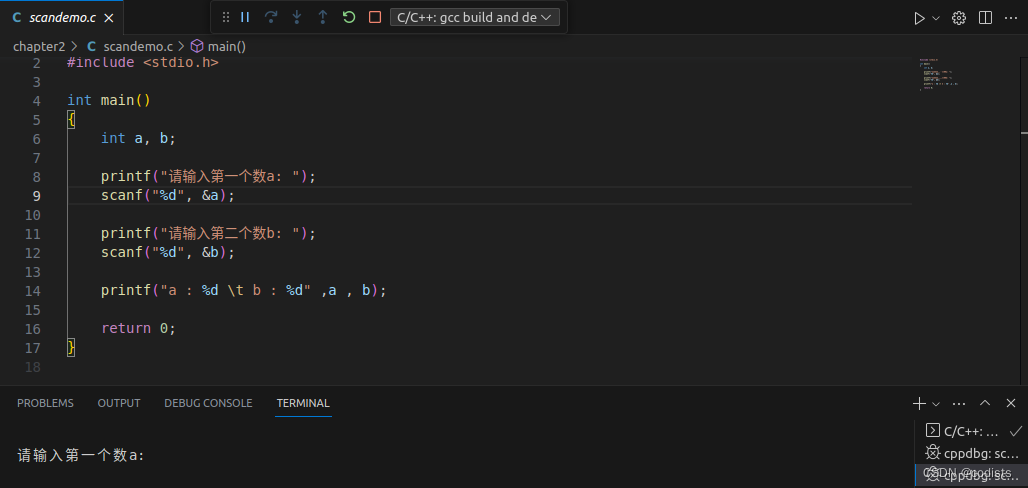Open the terminal panel ellipsis menu
Screen dimensions: 1028x488
coord(959,403)
